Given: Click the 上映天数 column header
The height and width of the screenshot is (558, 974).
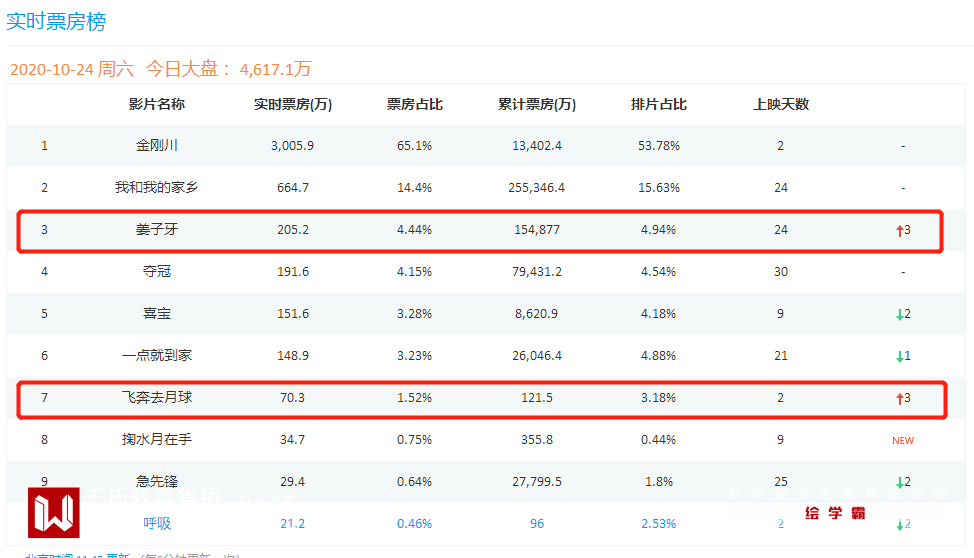Looking at the screenshot, I should click(781, 104).
